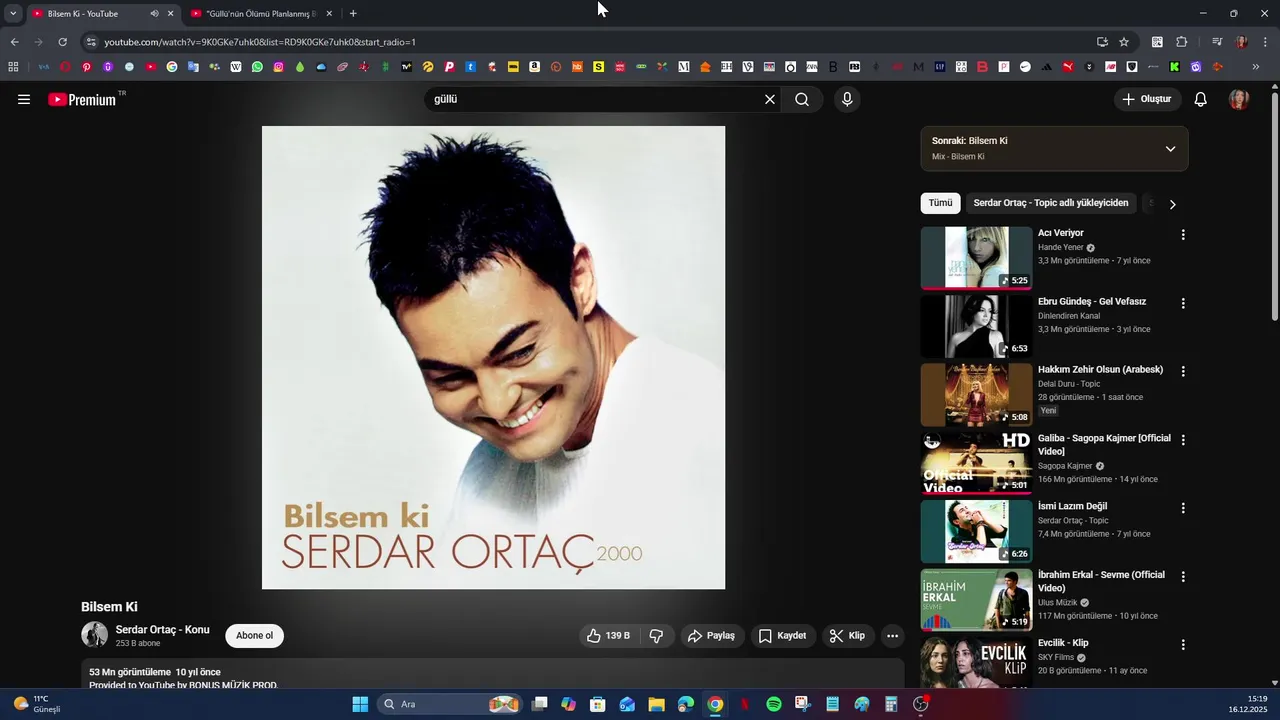This screenshot has height=720, width=1280.
Task: Open Galiba - Sagopa Kajmer video title
Action: pyautogui.click(x=1104, y=445)
